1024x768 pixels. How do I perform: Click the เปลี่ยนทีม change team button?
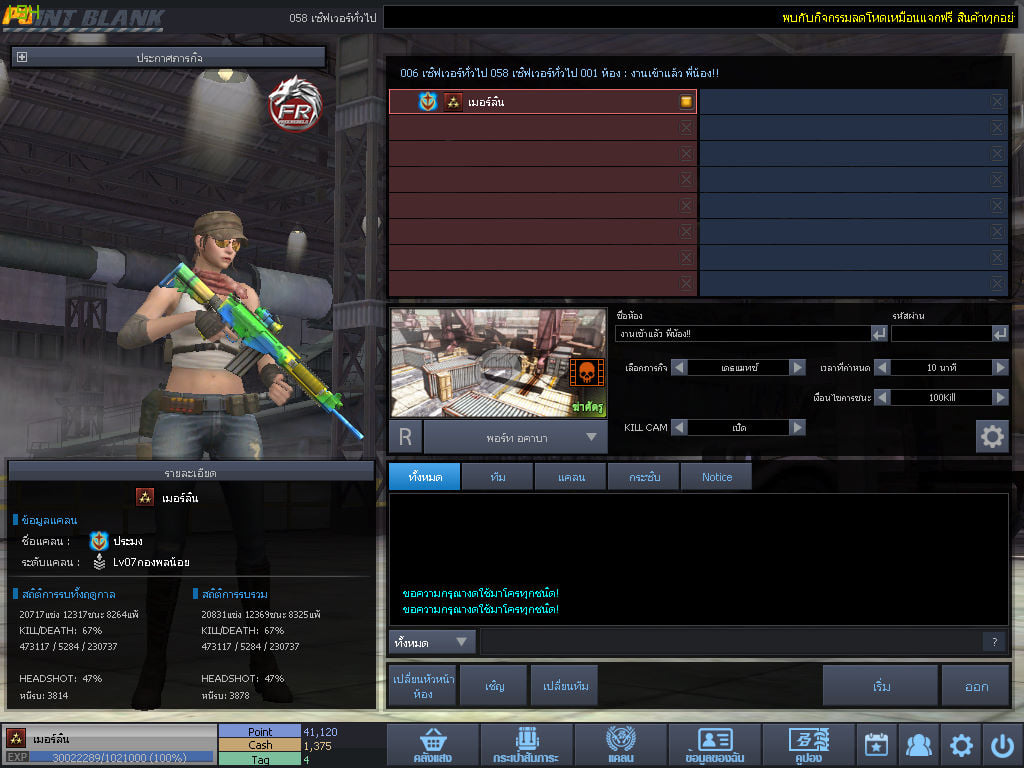pyautogui.click(x=565, y=686)
